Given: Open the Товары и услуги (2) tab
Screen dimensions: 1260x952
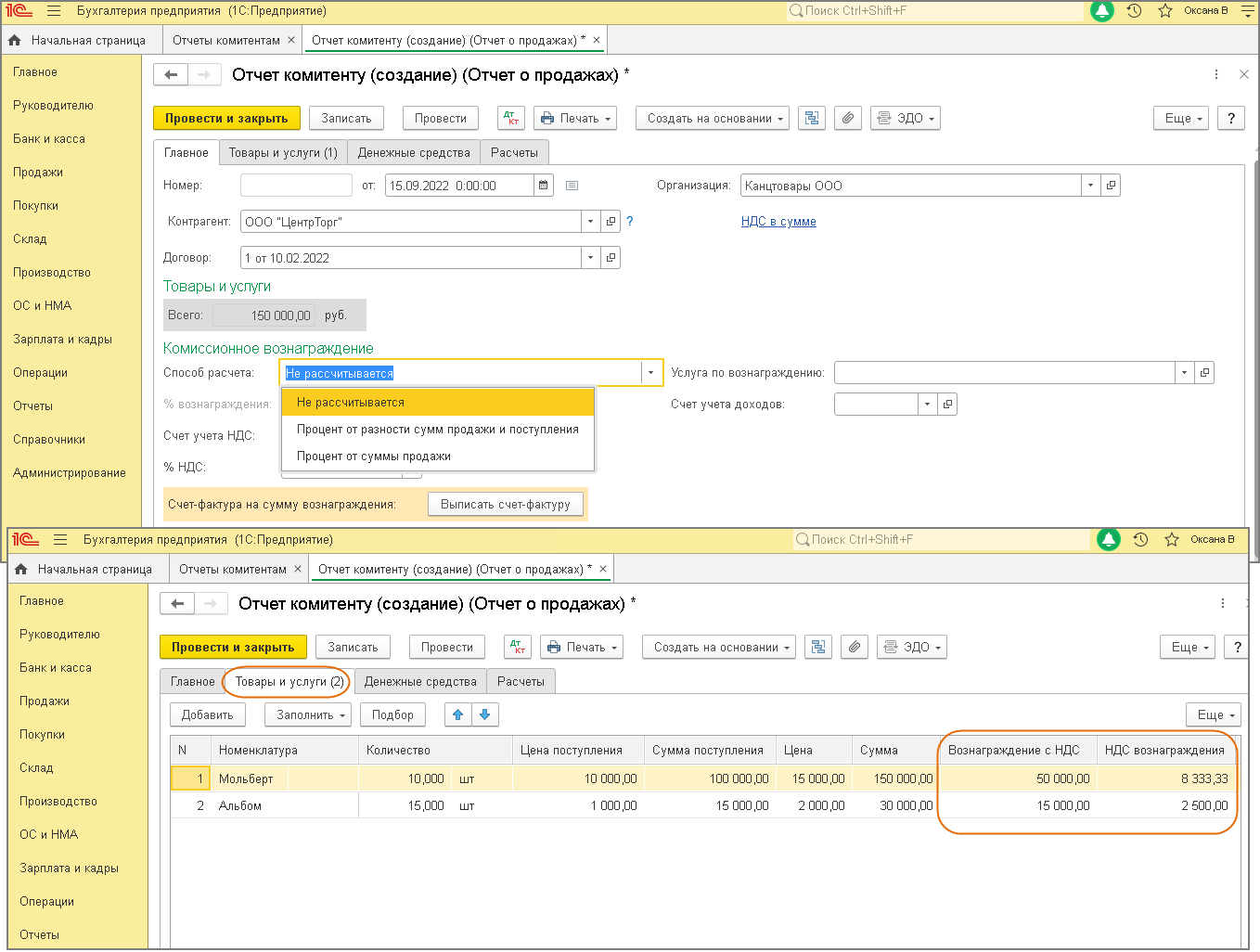Looking at the screenshot, I should (289, 682).
